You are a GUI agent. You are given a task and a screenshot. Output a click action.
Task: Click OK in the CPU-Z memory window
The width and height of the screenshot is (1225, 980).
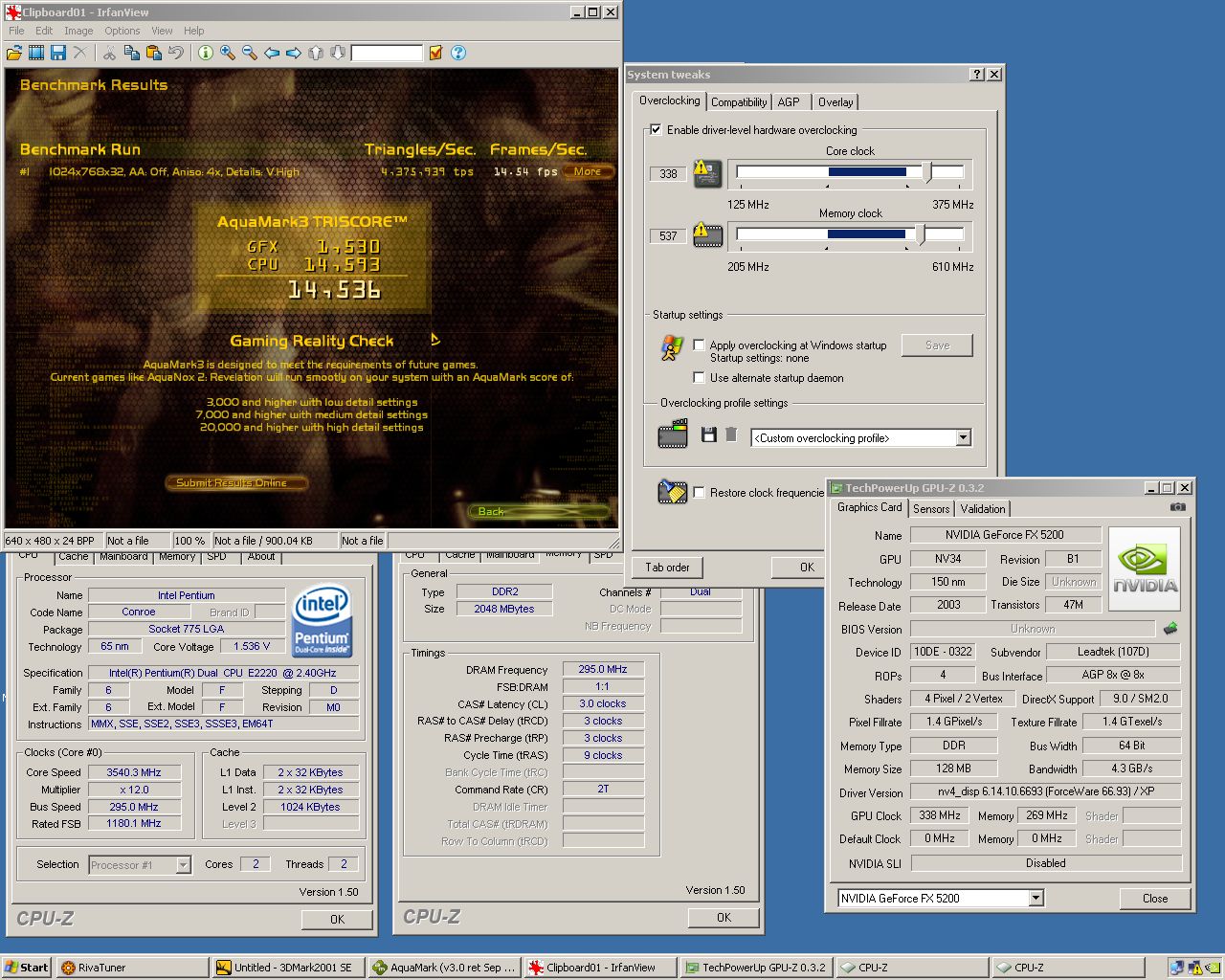point(724,918)
